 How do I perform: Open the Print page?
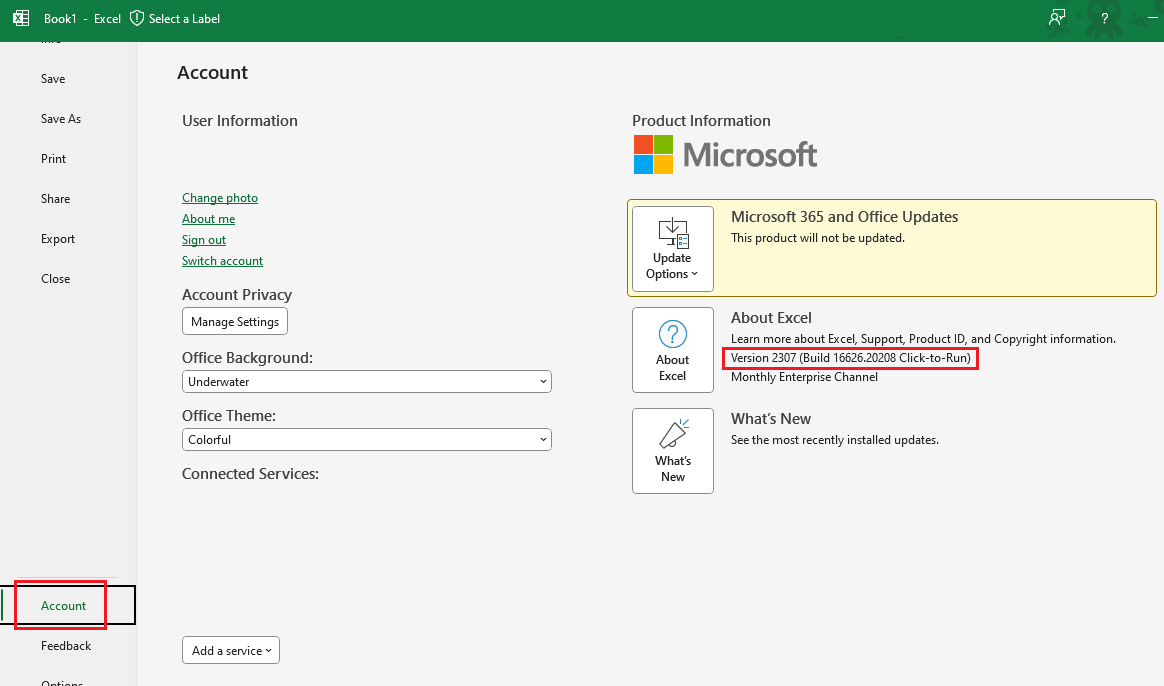click(53, 159)
